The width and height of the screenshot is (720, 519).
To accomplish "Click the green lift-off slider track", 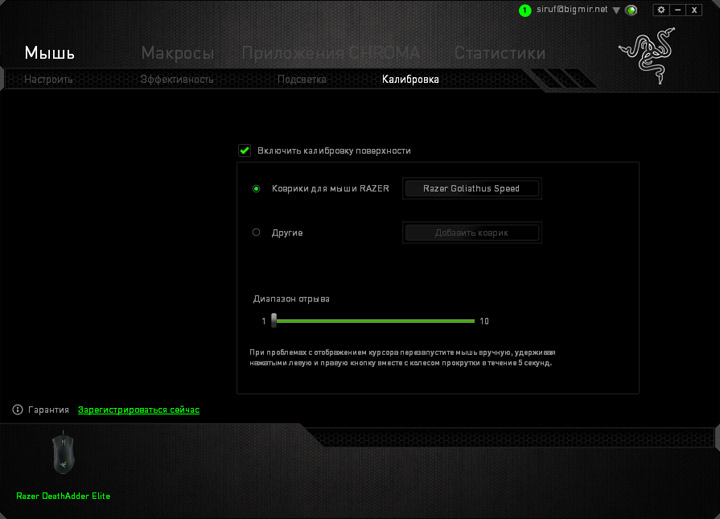I will [376, 321].
